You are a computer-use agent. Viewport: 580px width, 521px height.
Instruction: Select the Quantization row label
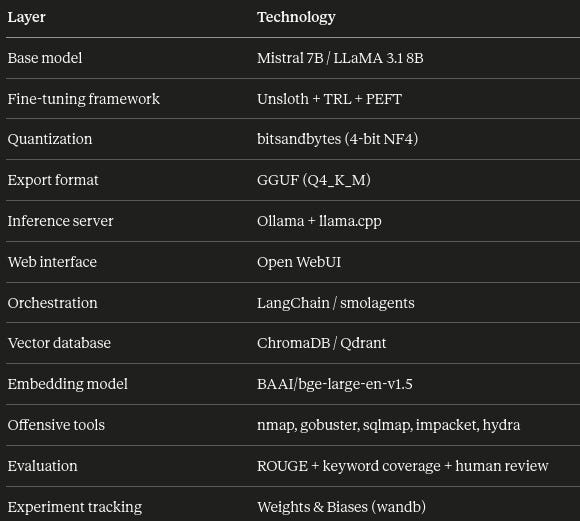click(50, 139)
